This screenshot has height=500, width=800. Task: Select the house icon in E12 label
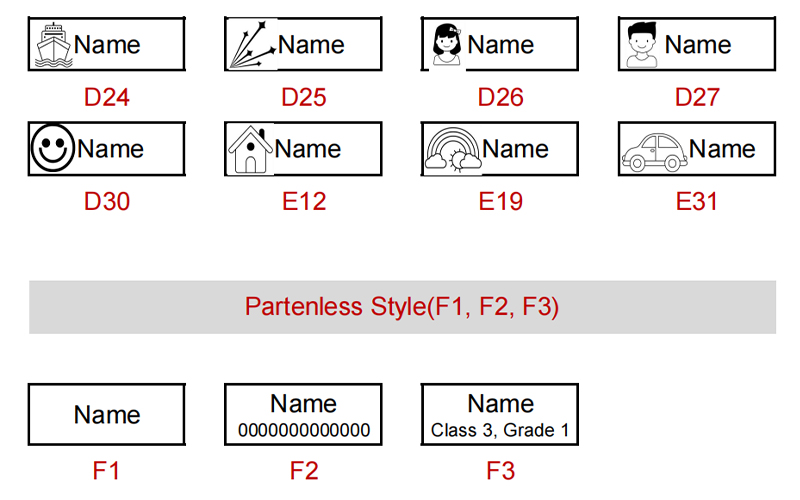point(250,149)
